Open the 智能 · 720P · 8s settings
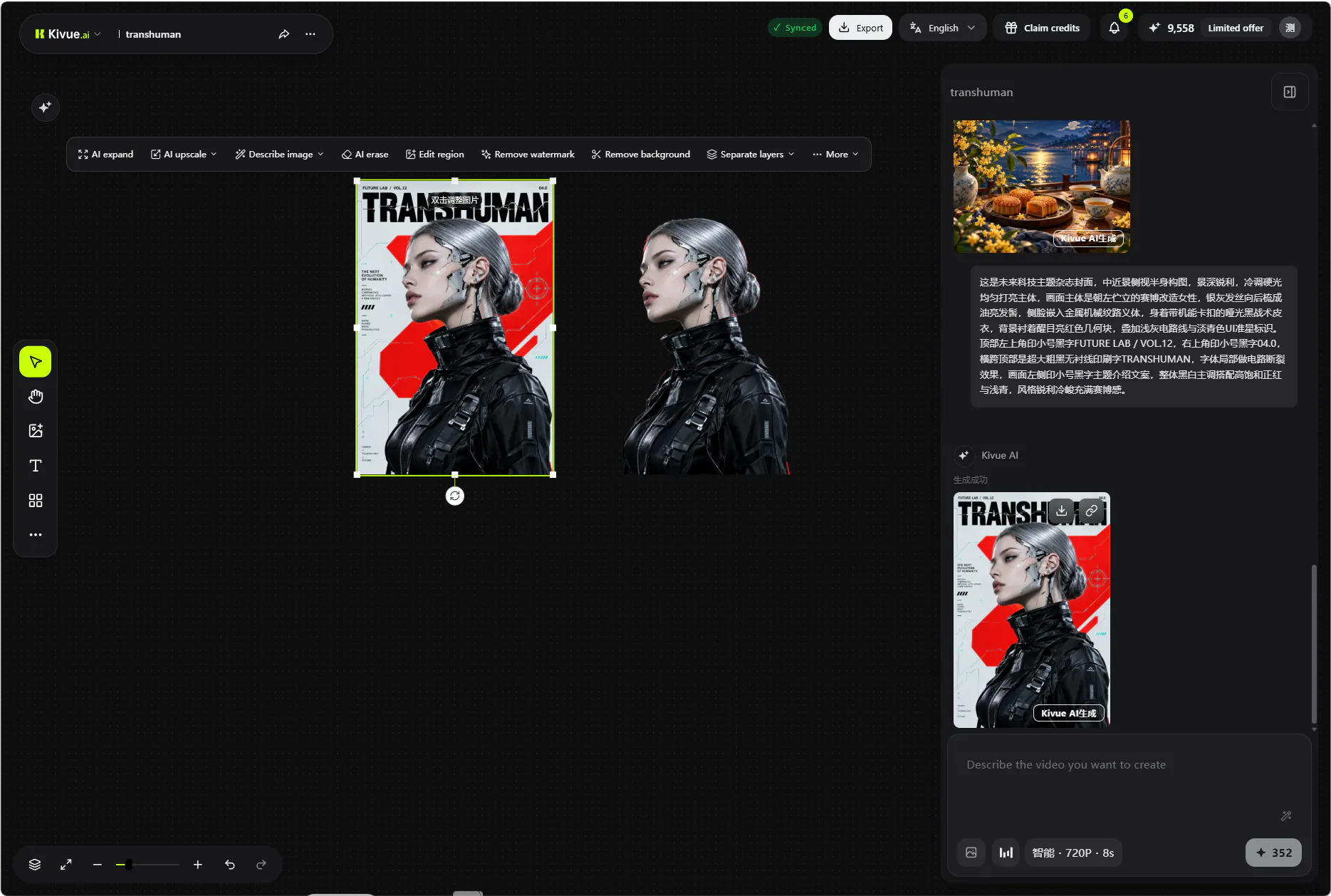This screenshot has height=896, width=1331. point(1073,853)
